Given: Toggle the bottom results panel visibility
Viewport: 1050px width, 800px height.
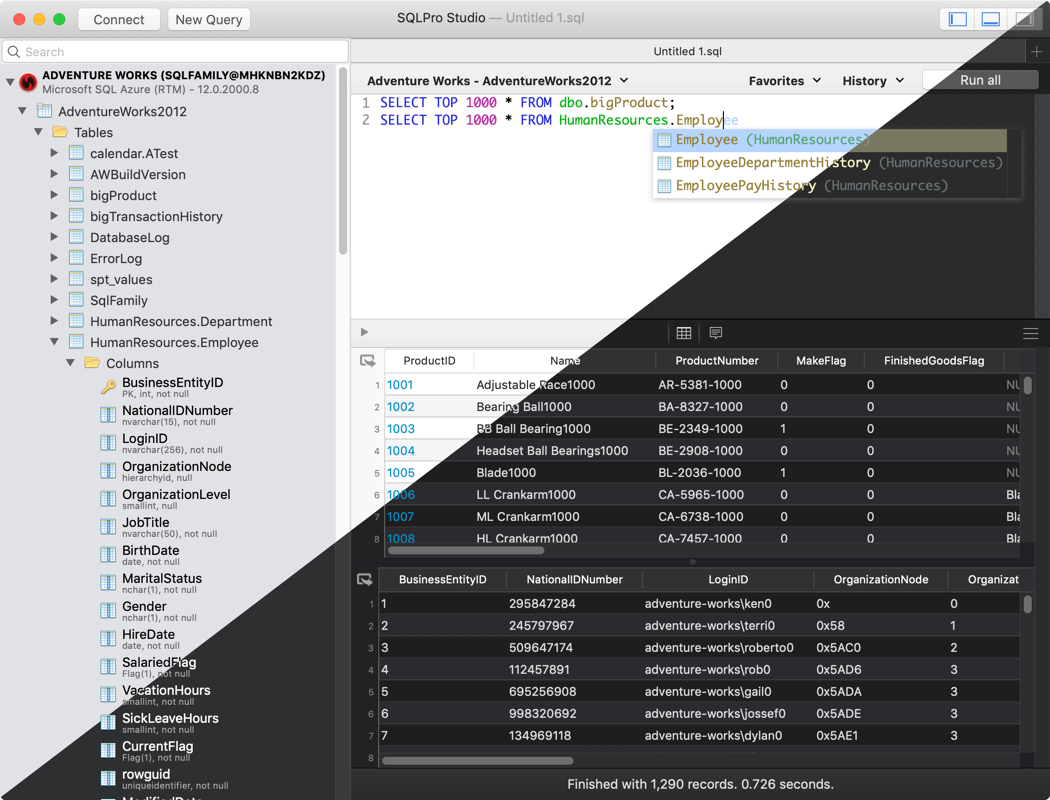Looking at the screenshot, I should click(991, 18).
